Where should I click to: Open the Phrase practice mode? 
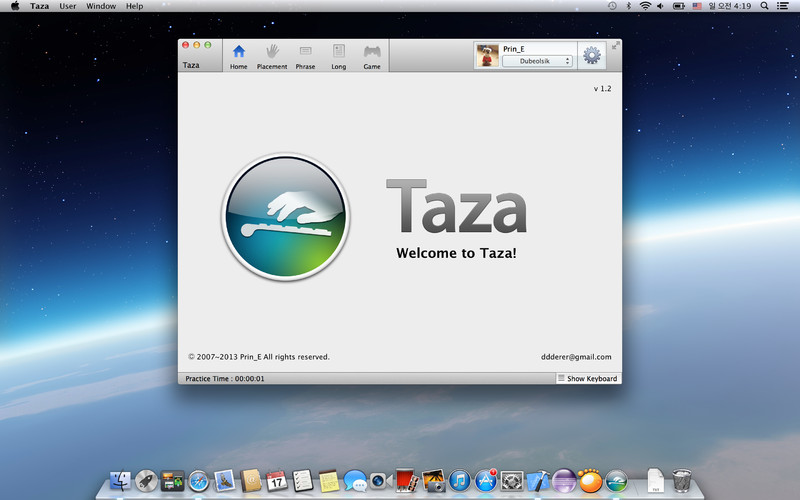coord(305,56)
